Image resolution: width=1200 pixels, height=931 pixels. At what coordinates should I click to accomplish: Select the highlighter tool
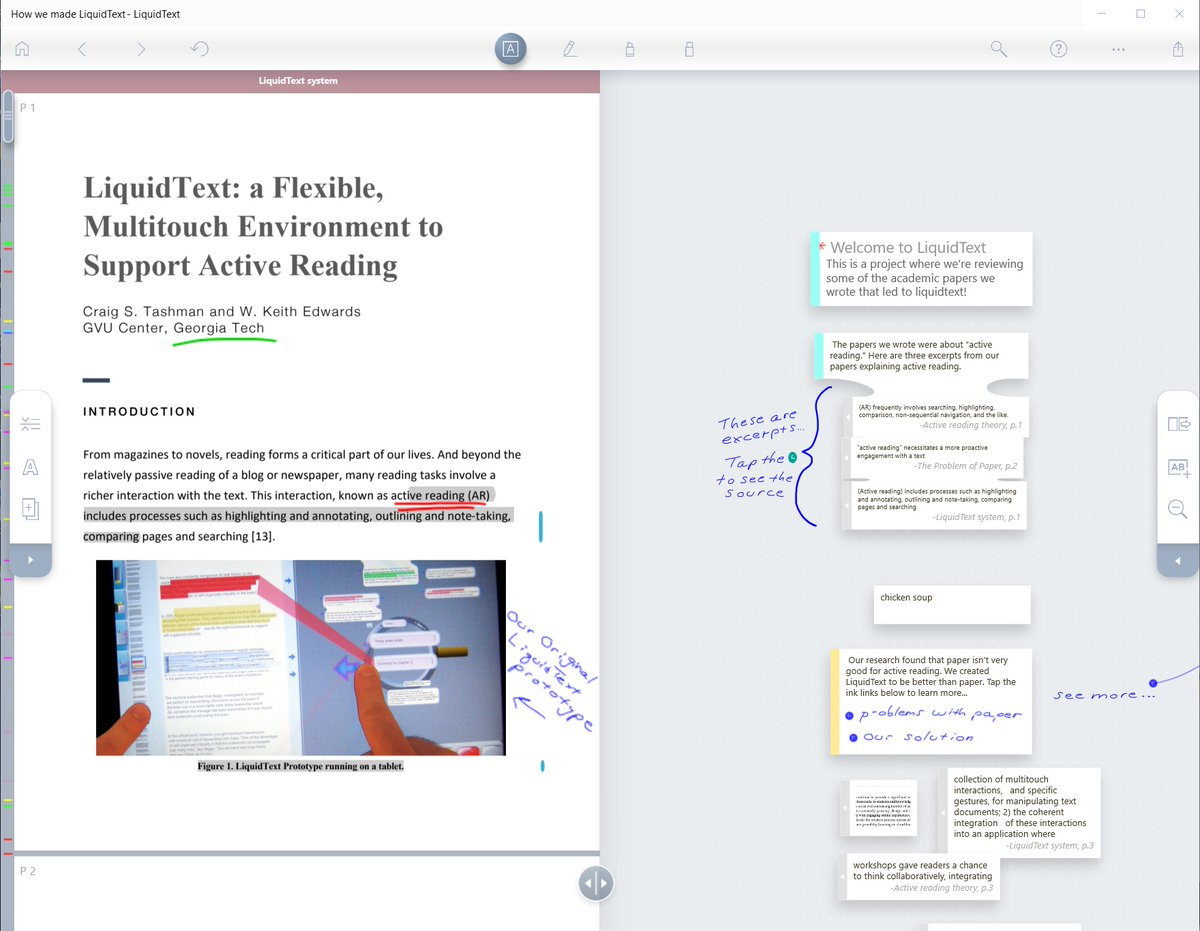tap(629, 49)
